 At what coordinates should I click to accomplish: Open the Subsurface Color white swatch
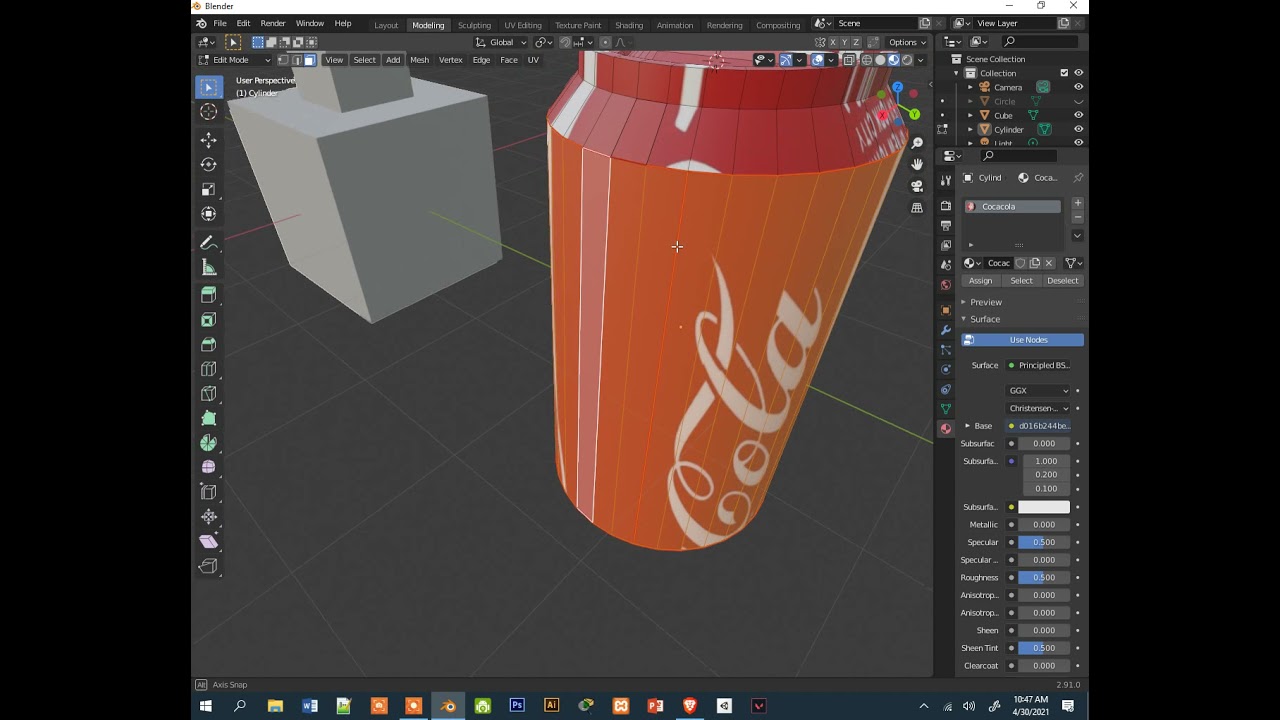(x=1044, y=507)
